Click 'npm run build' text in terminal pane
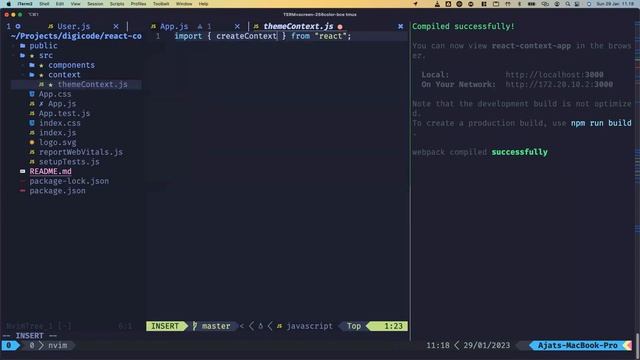Viewport: 640px width, 360px height. coord(601,123)
